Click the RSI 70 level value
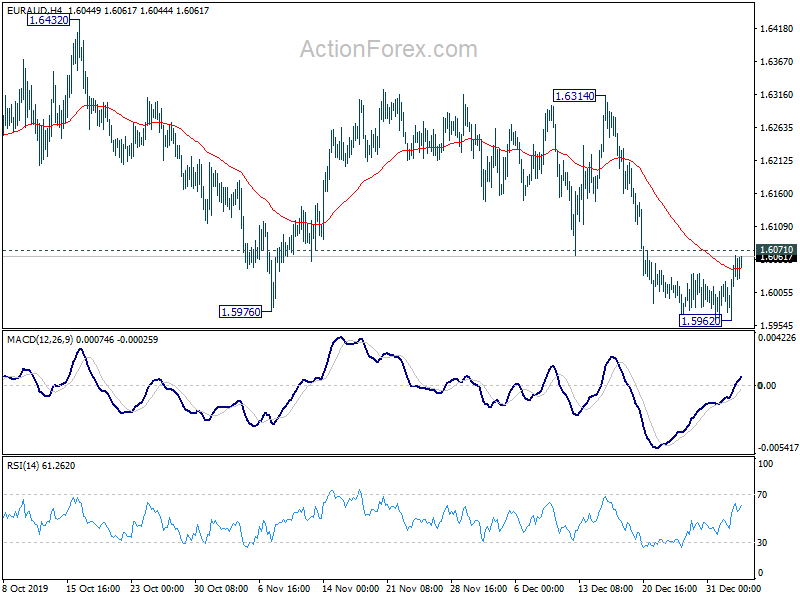The height and width of the screenshot is (600, 800). tap(762, 494)
